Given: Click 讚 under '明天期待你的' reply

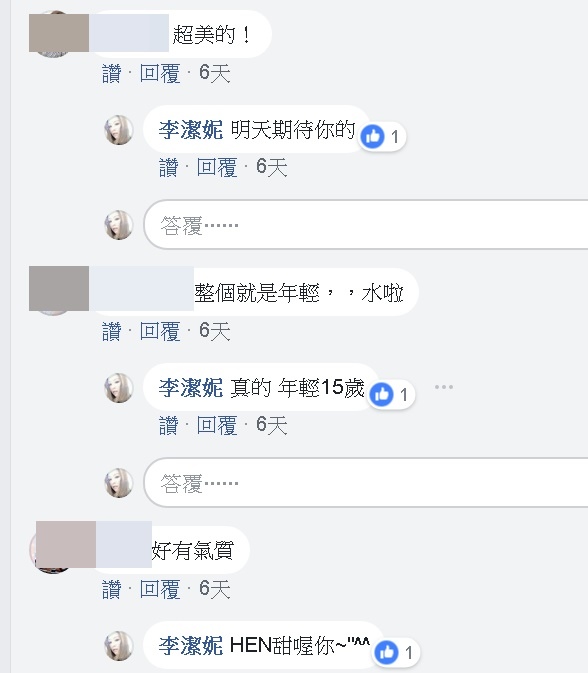Looking at the screenshot, I should pyautogui.click(x=168, y=167).
